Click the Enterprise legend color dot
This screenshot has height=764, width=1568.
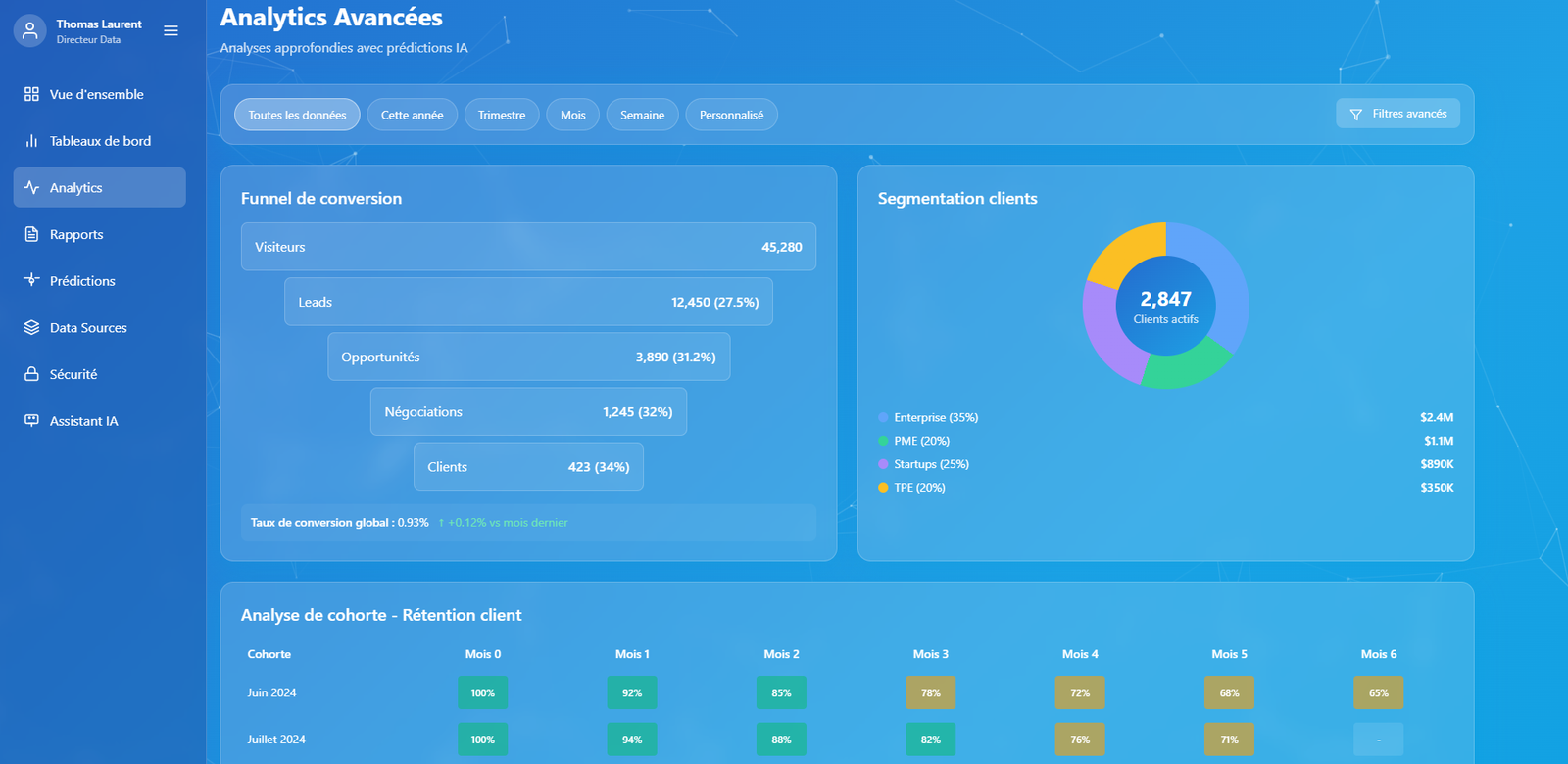tap(883, 417)
